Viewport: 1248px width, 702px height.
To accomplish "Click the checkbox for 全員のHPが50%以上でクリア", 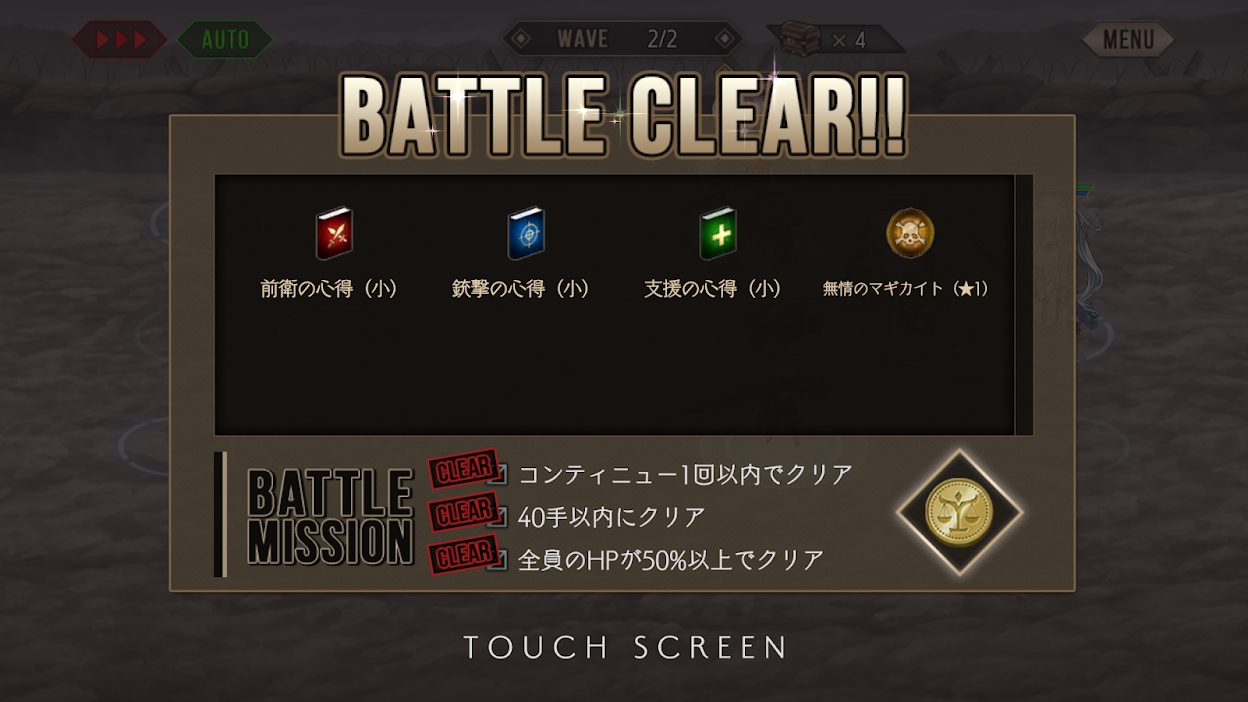I will [499, 559].
